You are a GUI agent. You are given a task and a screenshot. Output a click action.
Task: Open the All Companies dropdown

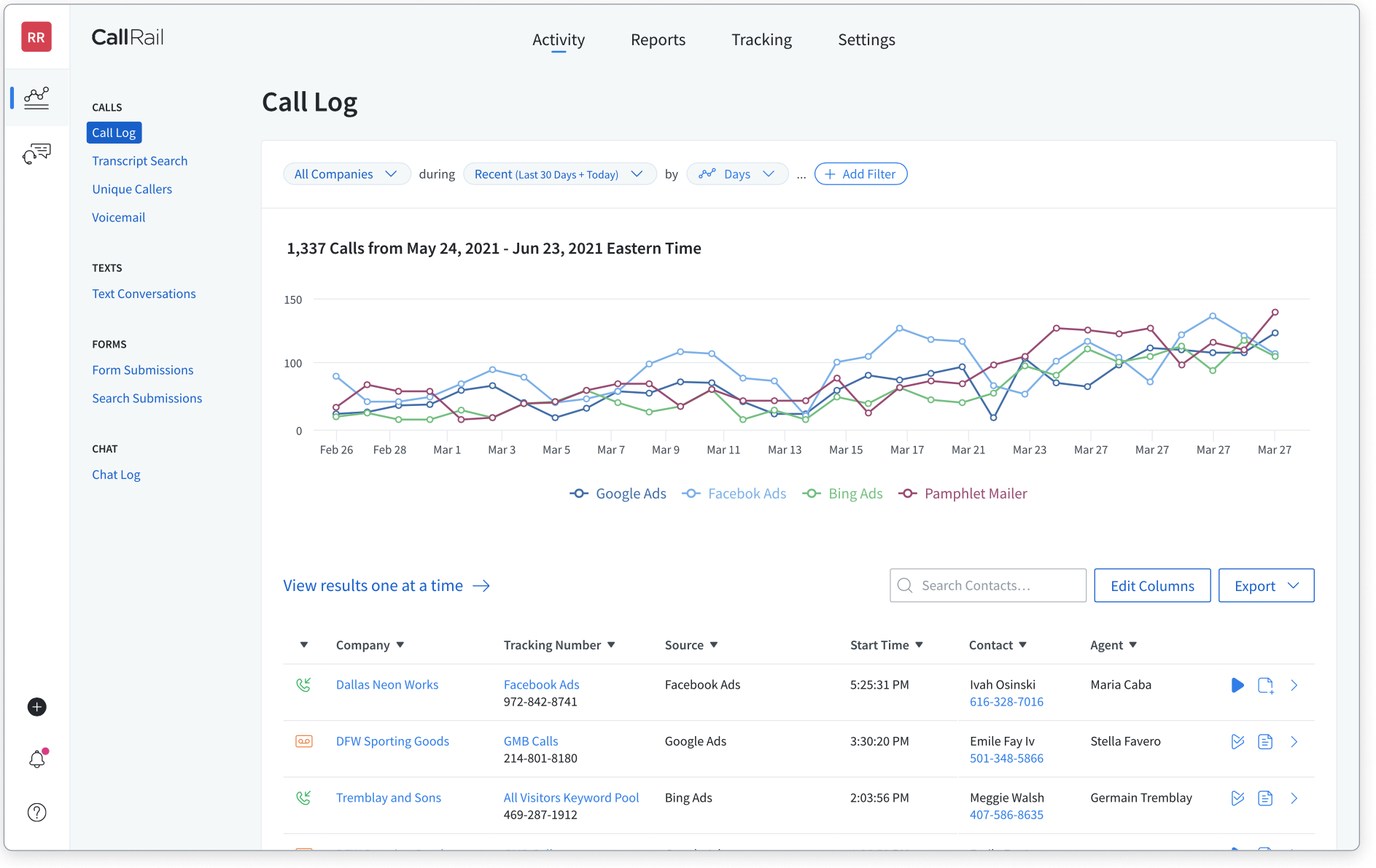click(x=346, y=174)
